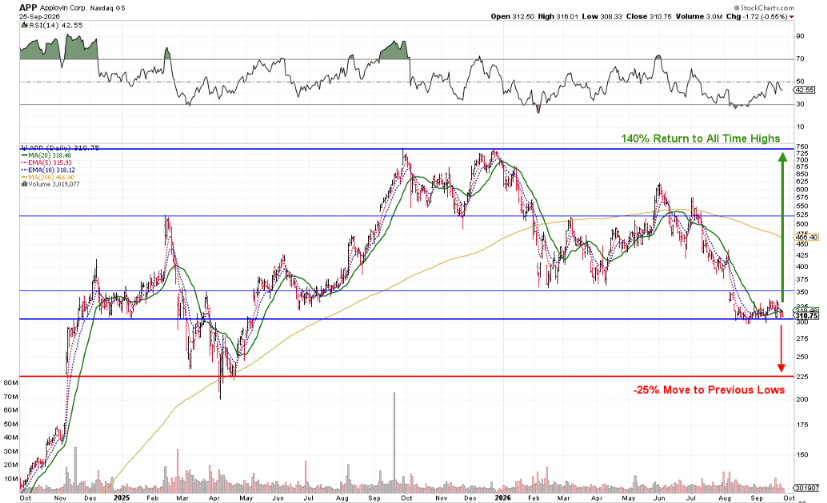The image size is (827, 503).
Task: Click the 150 price axis label
Action: click(802, 454)
